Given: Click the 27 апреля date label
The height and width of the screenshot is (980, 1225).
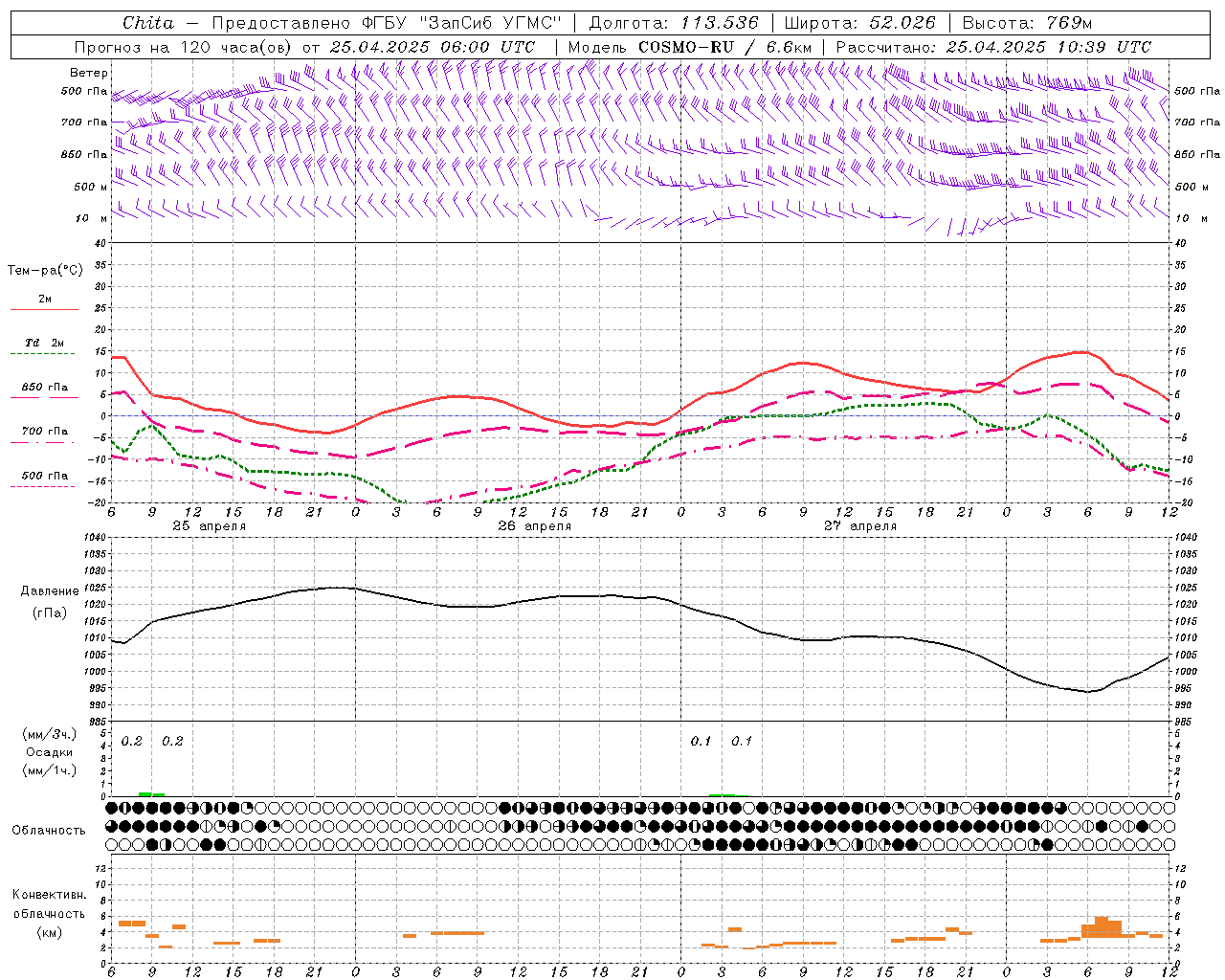Looking at the screenshot, I should (x=859, y=526).
